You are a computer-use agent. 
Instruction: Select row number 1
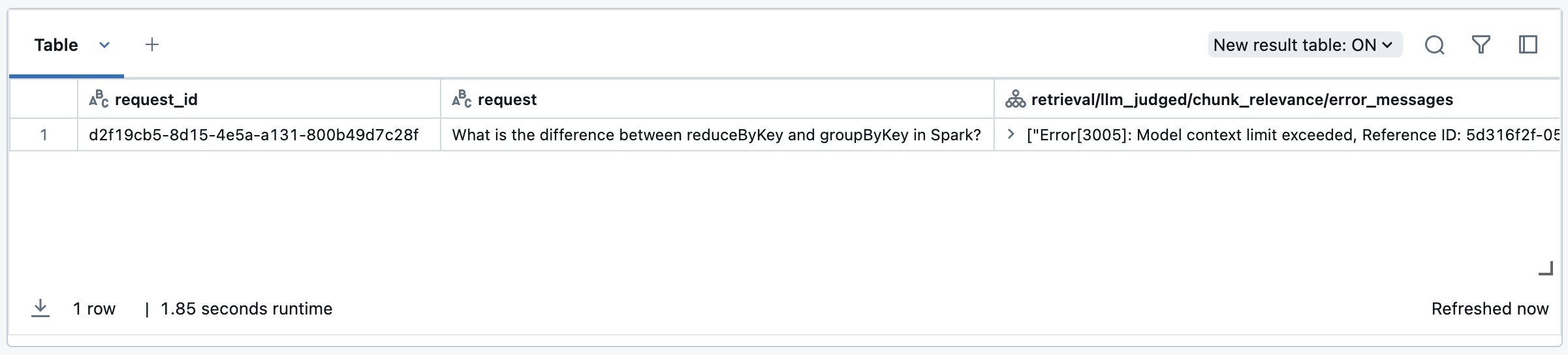44,134
